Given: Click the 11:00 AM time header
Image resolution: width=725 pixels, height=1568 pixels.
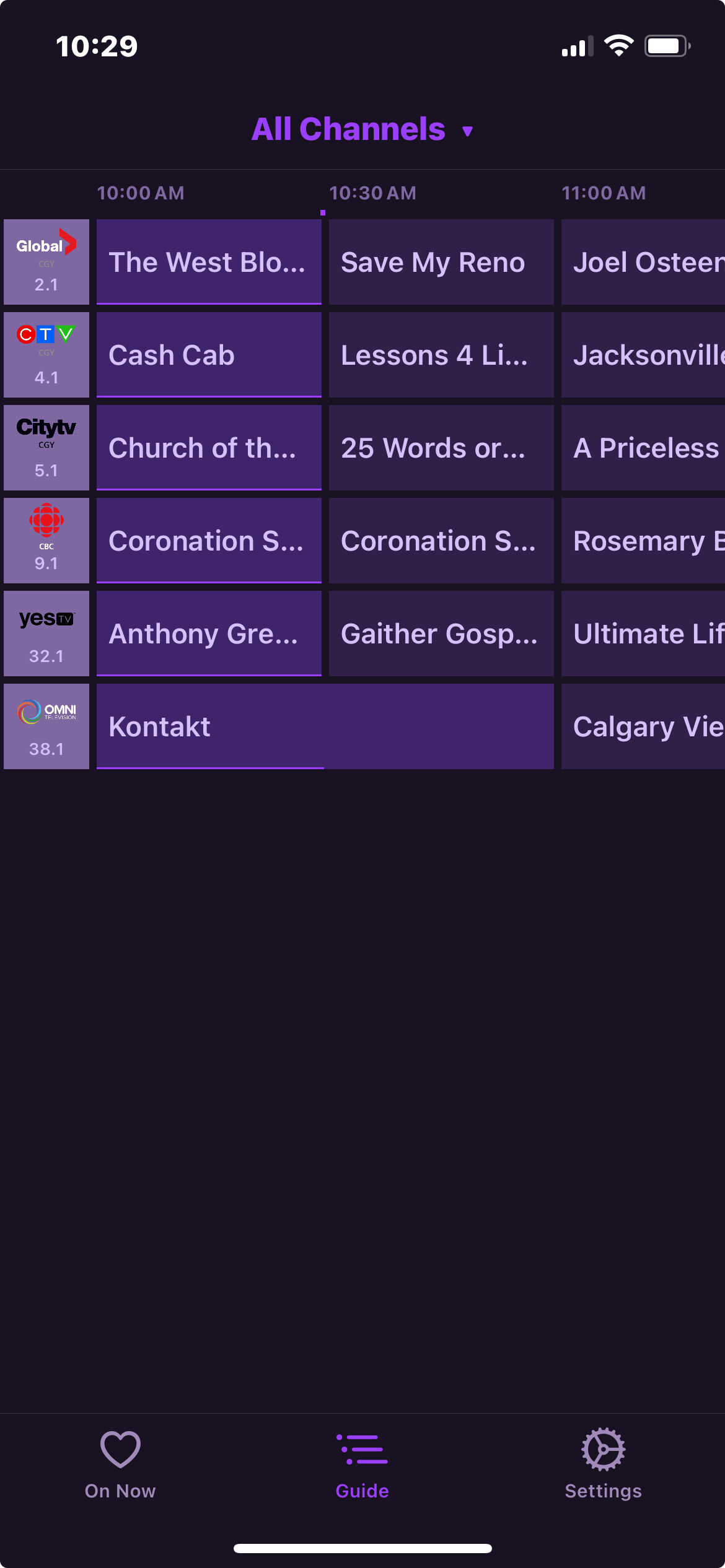Looking at the screenshot, I should (604, 193).
